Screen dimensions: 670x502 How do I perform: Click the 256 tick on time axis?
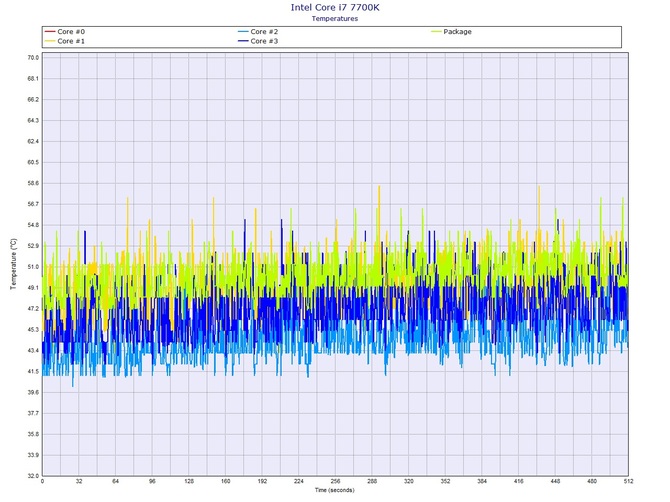point(335,481)
